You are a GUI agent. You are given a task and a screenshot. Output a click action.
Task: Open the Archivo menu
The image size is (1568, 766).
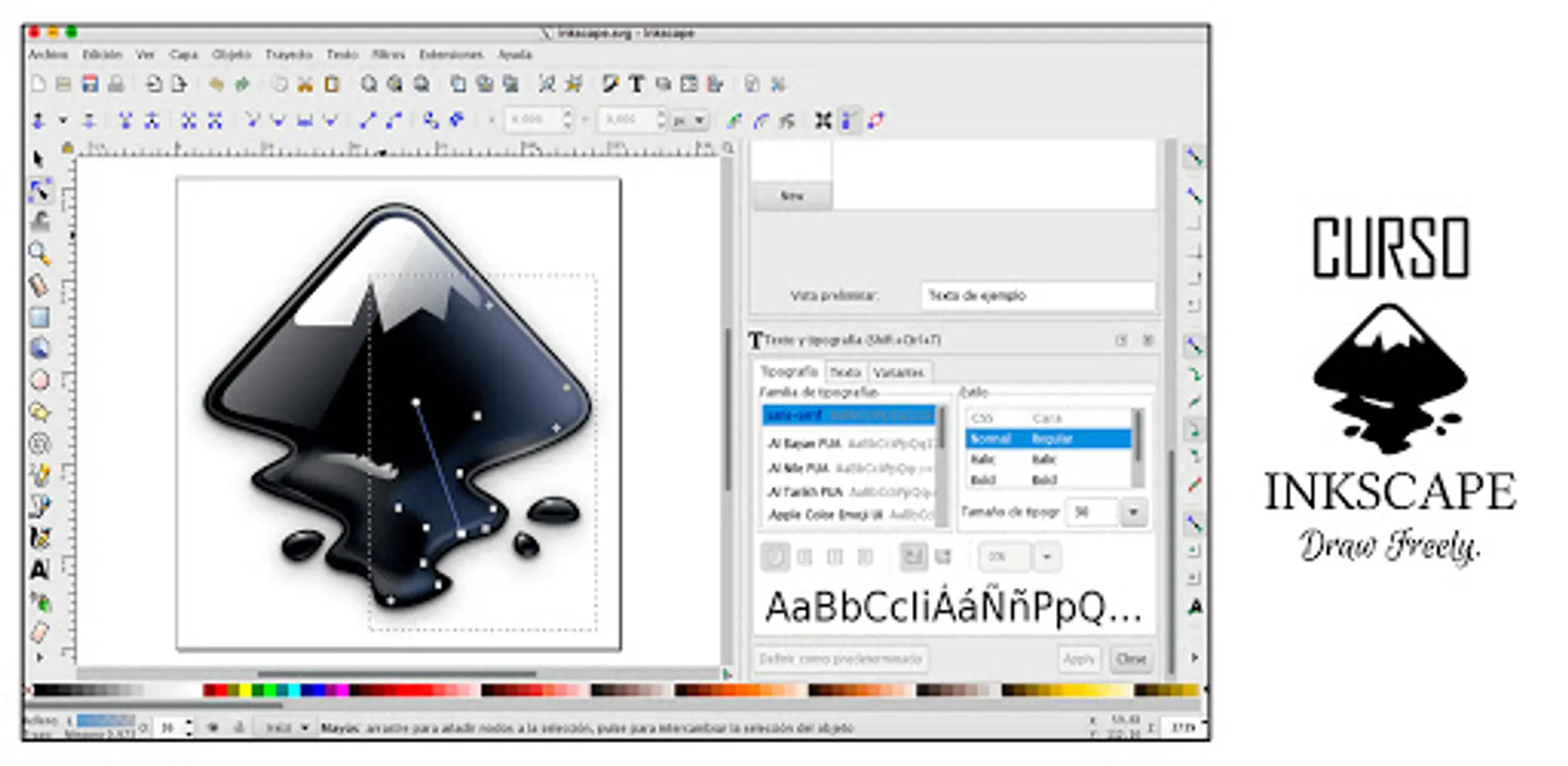point(48,54)
